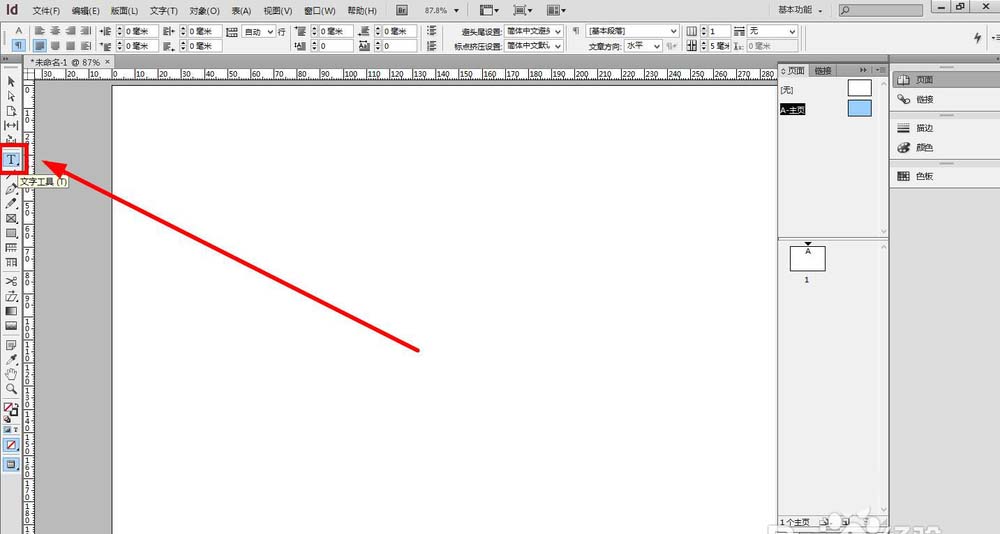Apply justify with last line left
The width and height of the screenshot is (1000, 534).
40,45
